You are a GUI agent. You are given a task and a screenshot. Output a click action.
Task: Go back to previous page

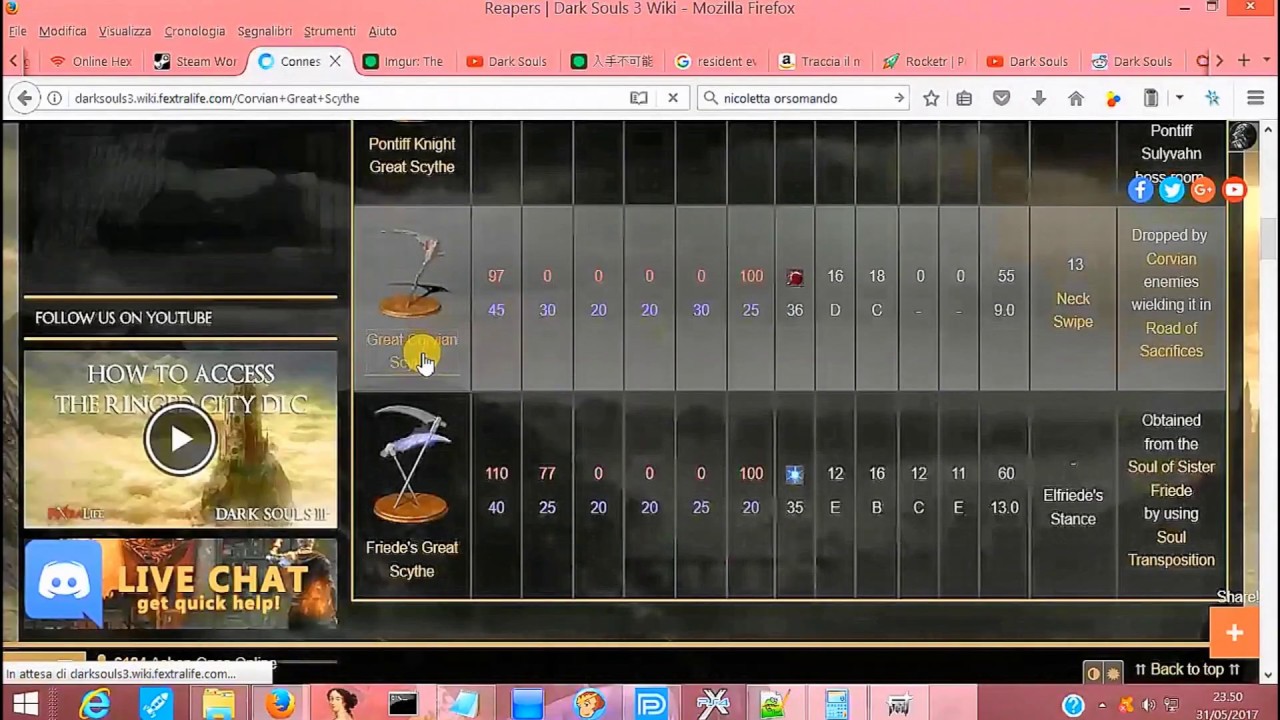pos(24,98)
